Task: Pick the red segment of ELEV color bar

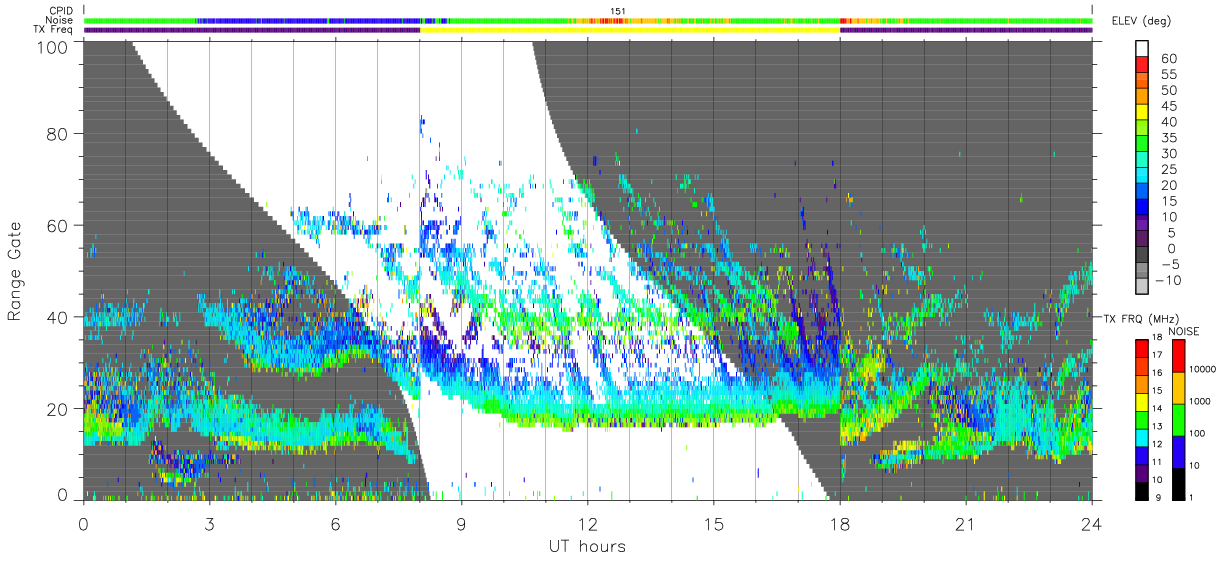Action: [1143, 66]
